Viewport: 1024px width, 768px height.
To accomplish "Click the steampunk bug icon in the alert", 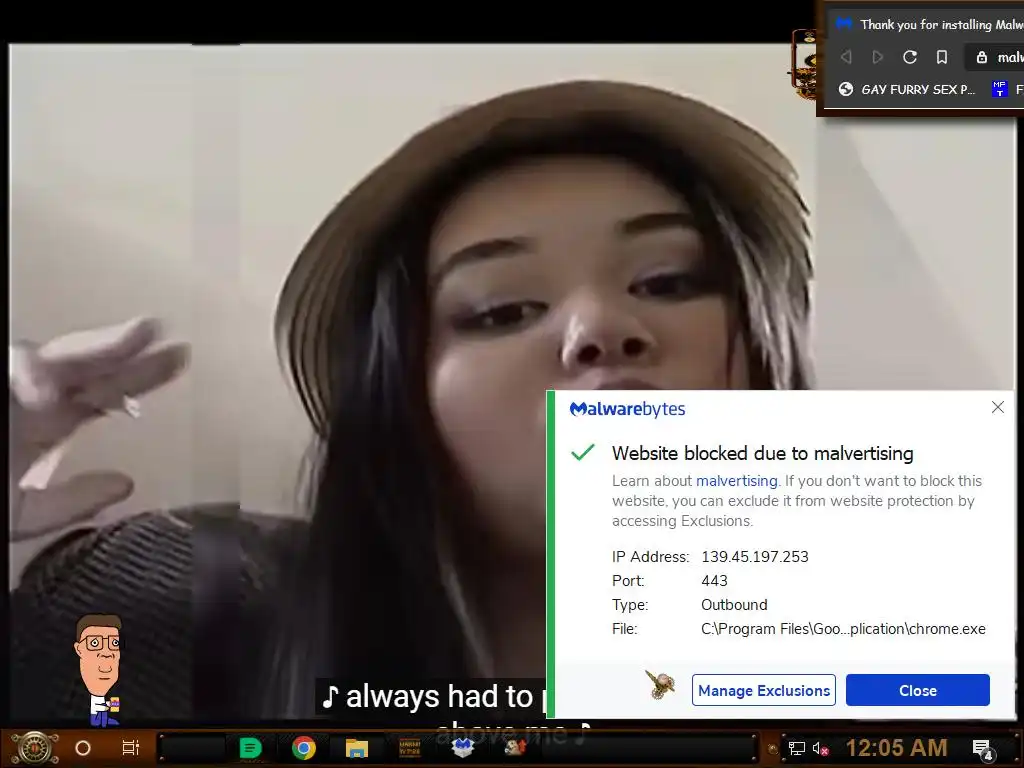I will click(660, 684).
